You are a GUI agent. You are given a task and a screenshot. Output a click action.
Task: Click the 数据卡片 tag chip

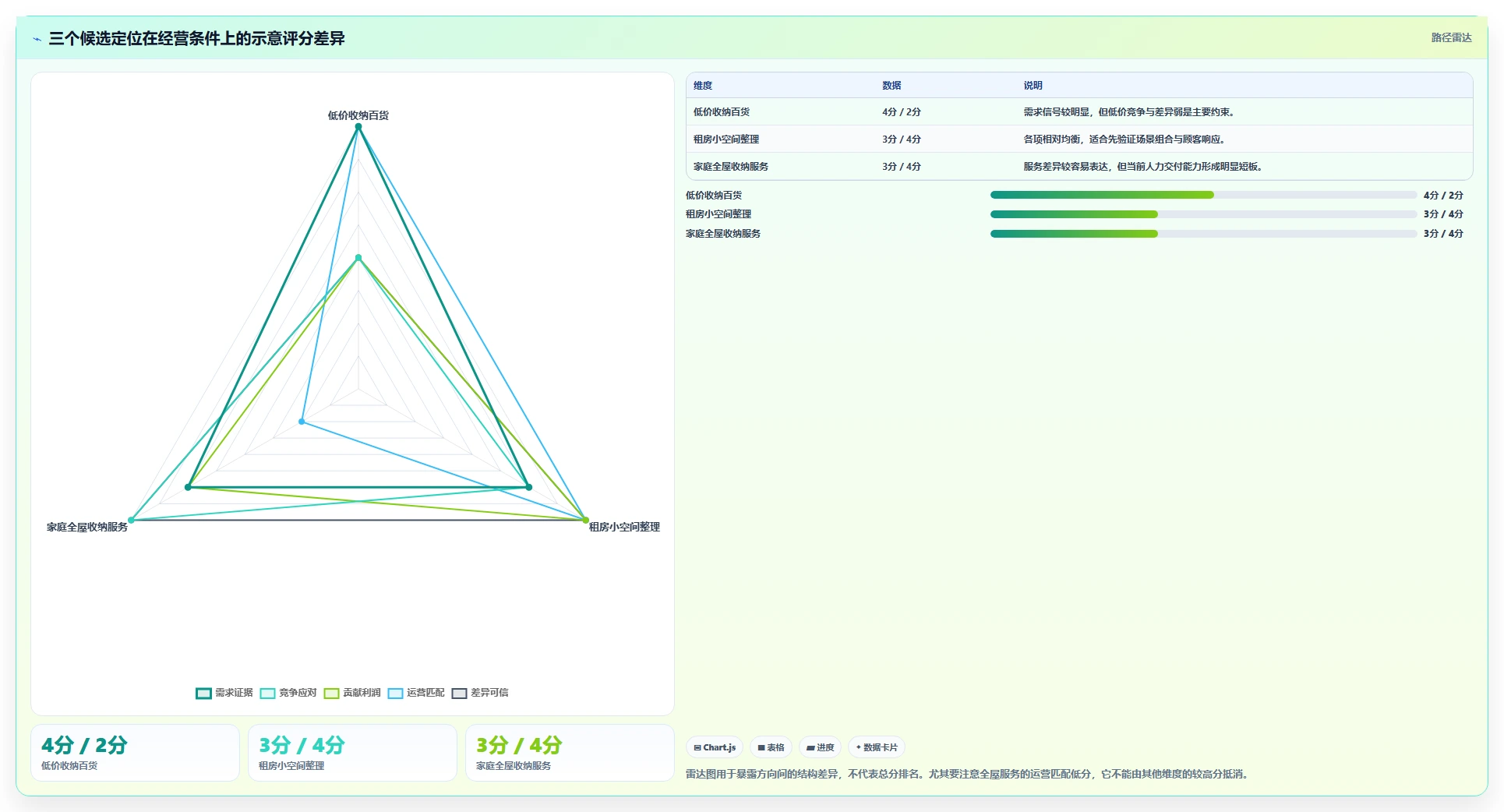coord(877,747)
